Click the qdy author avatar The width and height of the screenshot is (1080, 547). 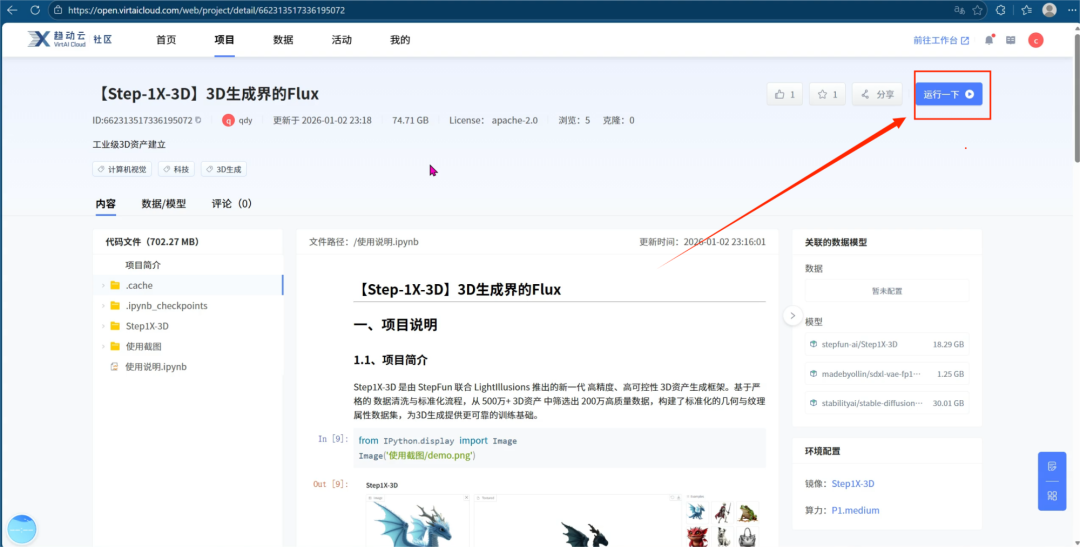coord(228,120)
